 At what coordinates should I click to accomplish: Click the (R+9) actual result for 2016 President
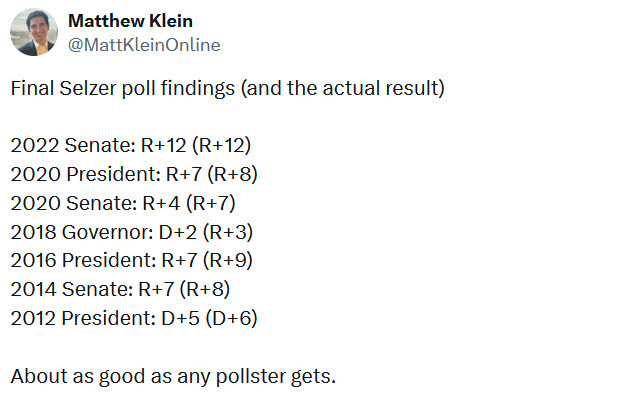228,260
